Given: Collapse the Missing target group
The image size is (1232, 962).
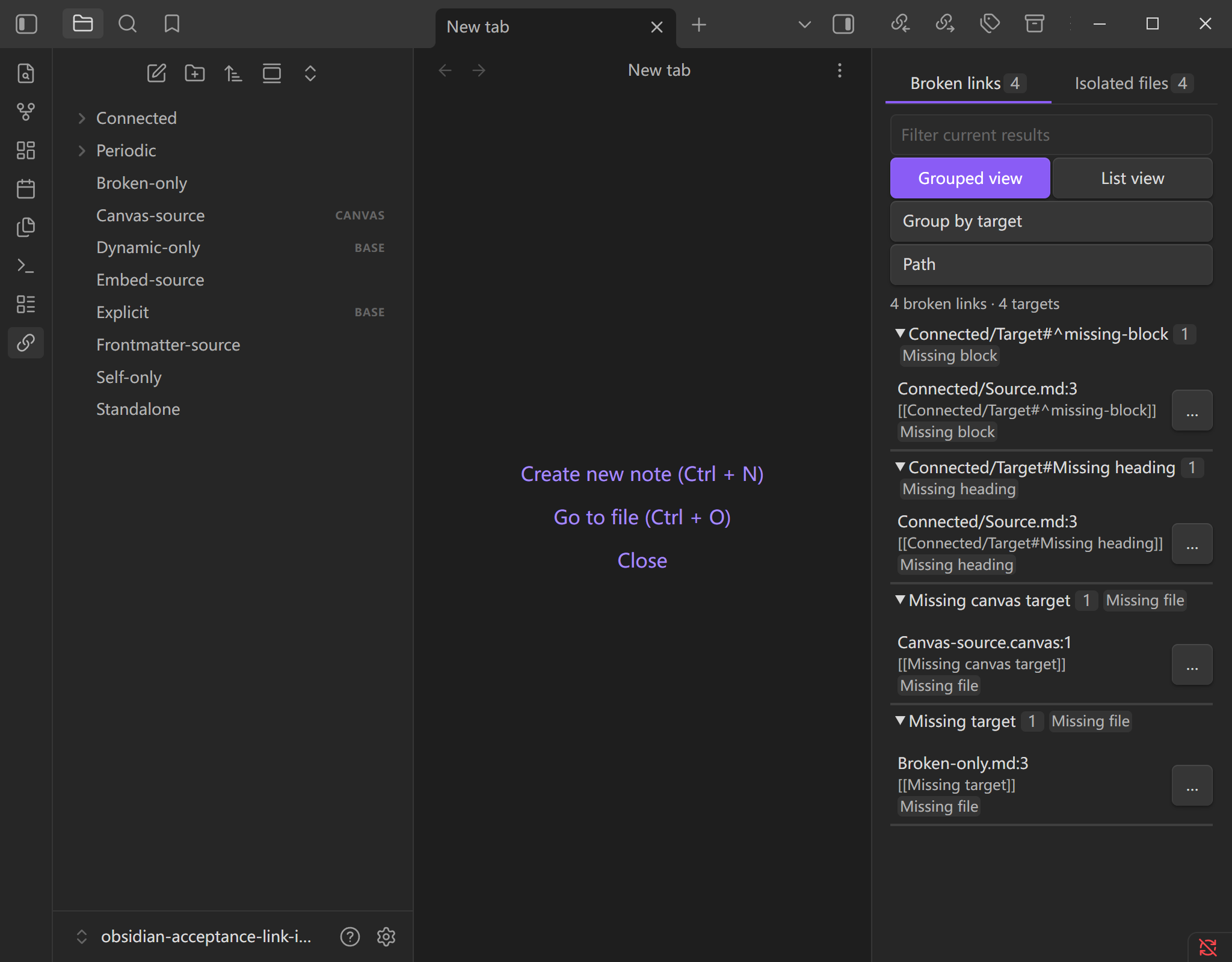Looking at the screenshot, I should [900, 720].
